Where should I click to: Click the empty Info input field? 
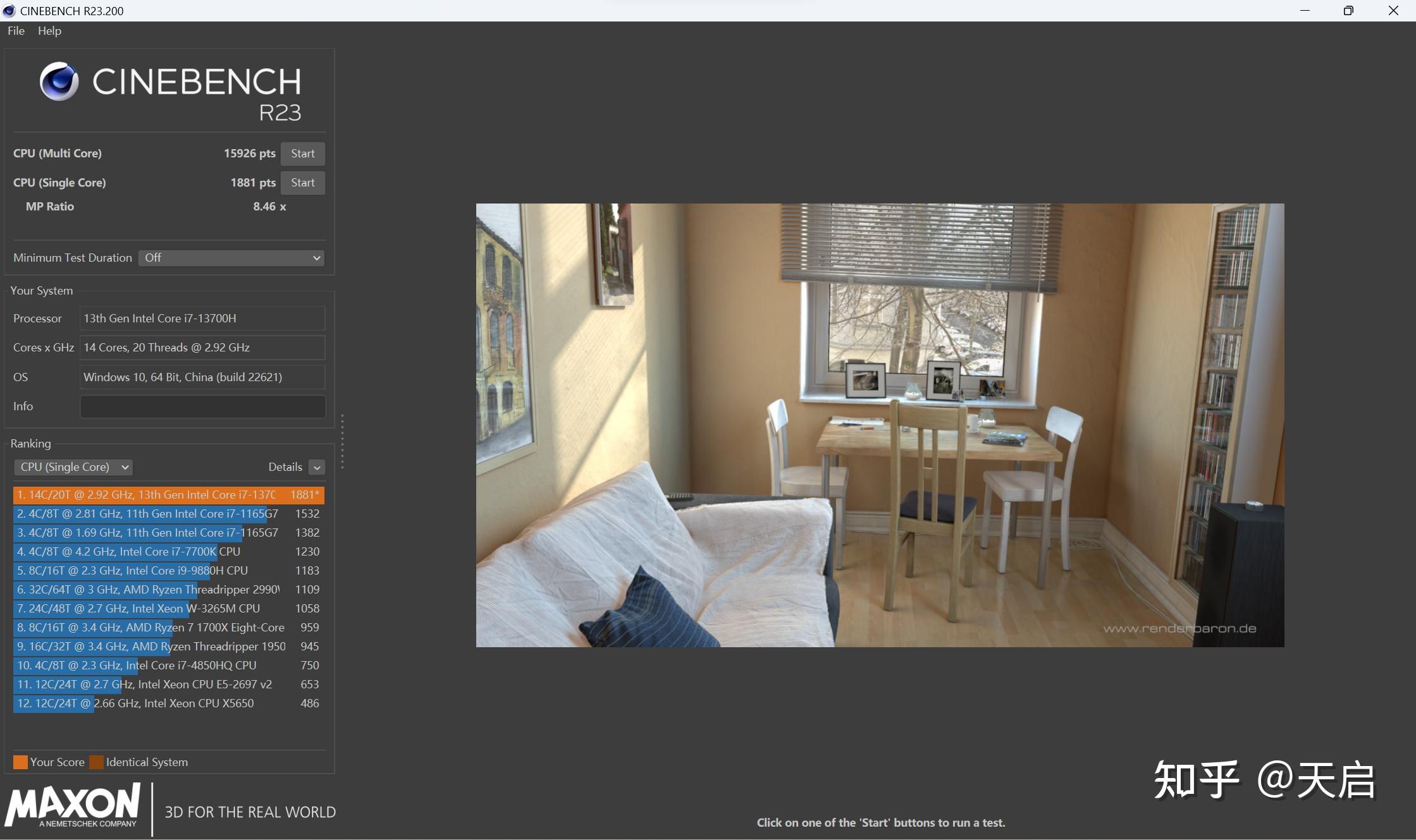[202, 406]
